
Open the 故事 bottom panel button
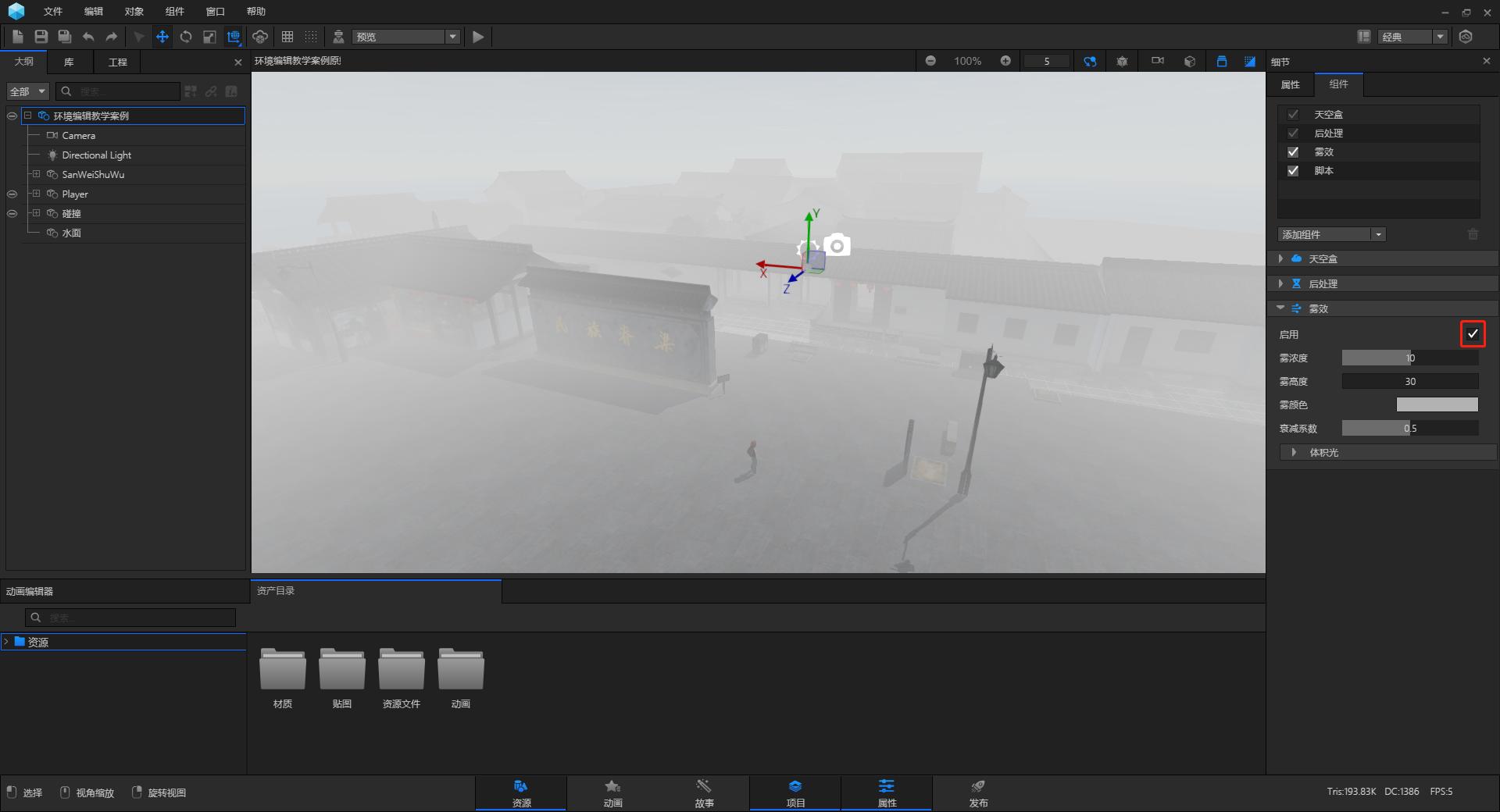[x=704, y=793]
